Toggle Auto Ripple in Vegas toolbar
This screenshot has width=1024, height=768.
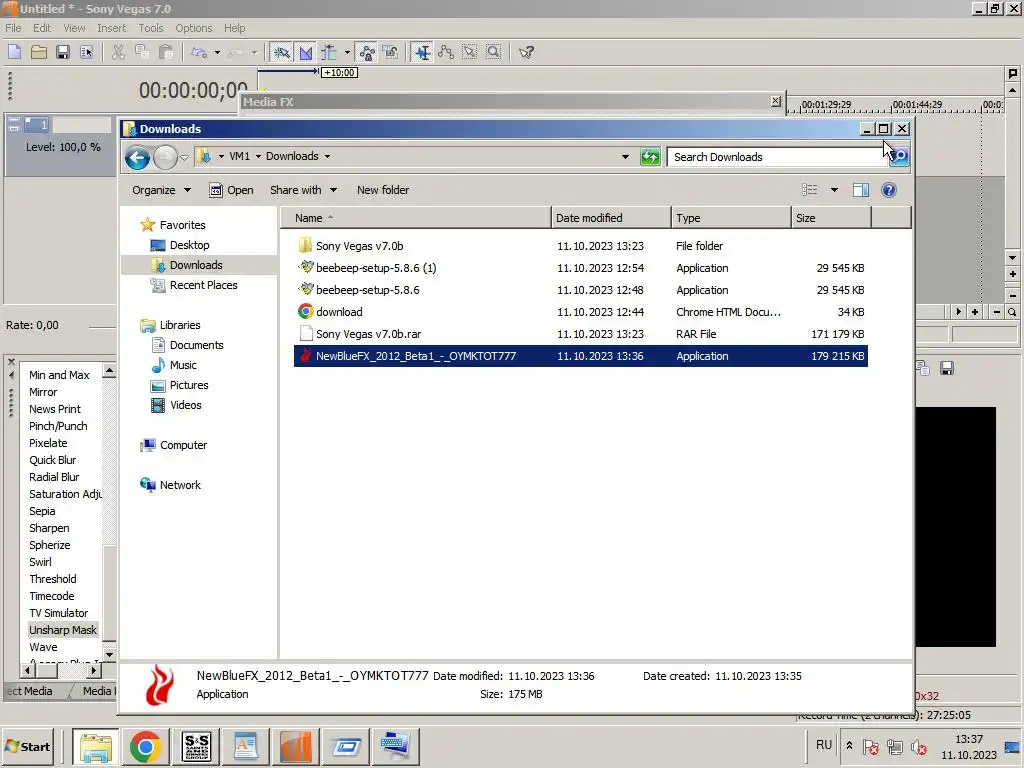328,52
